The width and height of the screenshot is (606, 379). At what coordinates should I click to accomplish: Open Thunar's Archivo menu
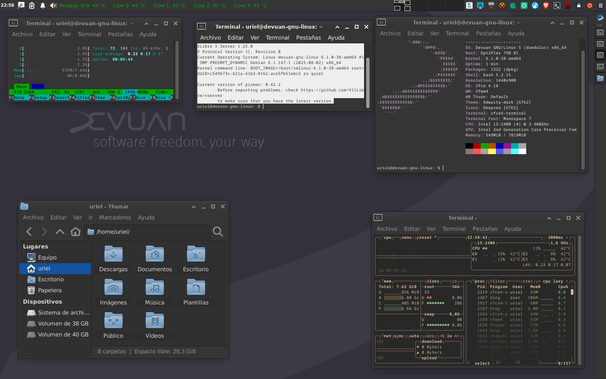pos(33,218)
